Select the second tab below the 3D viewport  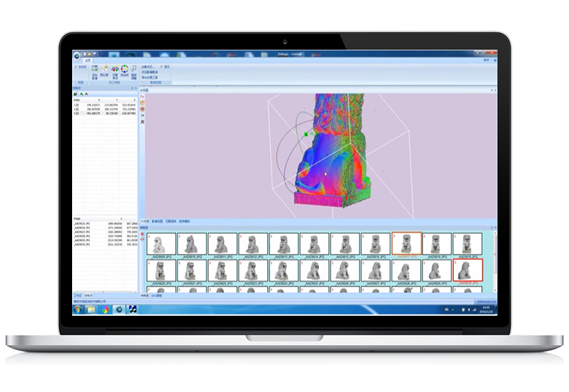coord(157,221)
